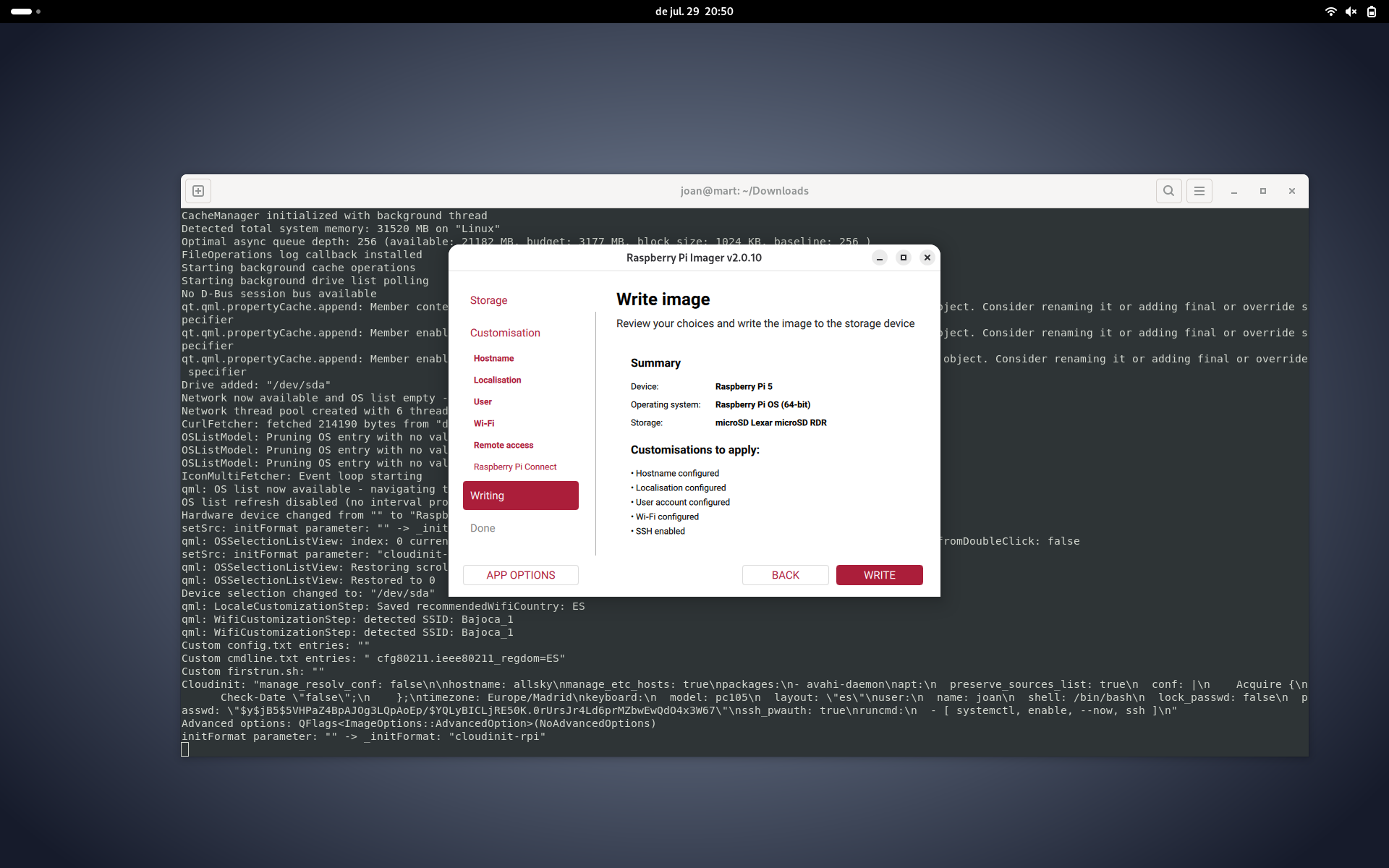
Task: Close the terminal window
Action: click(1292, 191)
